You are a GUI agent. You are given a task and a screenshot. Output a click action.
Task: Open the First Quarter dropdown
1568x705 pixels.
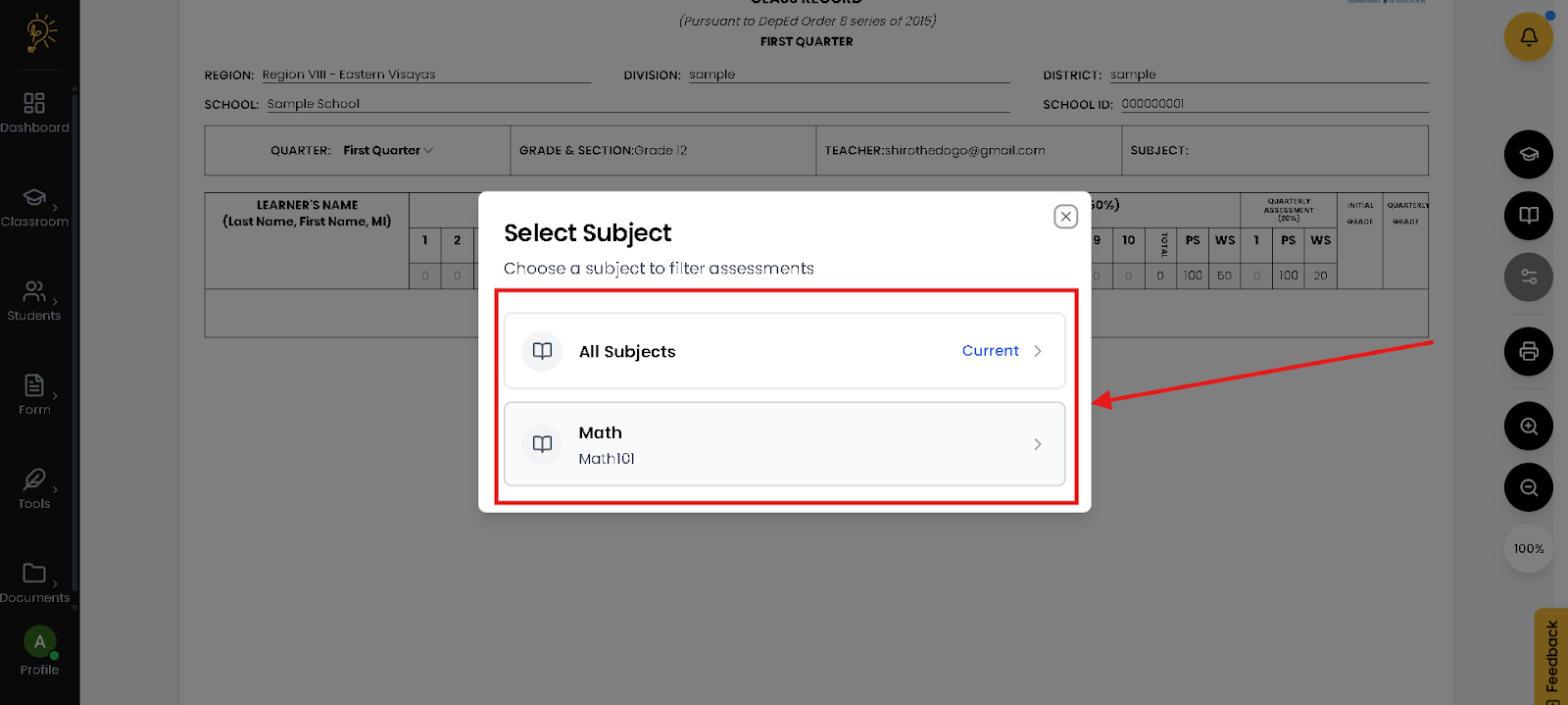387,151
